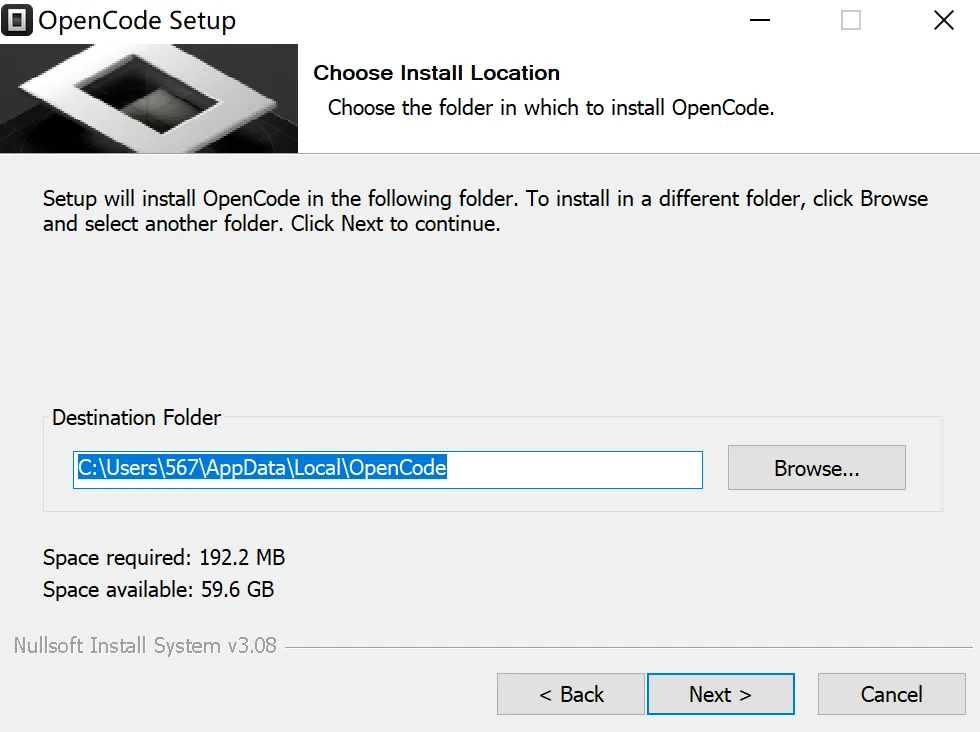
Task: Go back with the < Back button
Action: [571, 694]
